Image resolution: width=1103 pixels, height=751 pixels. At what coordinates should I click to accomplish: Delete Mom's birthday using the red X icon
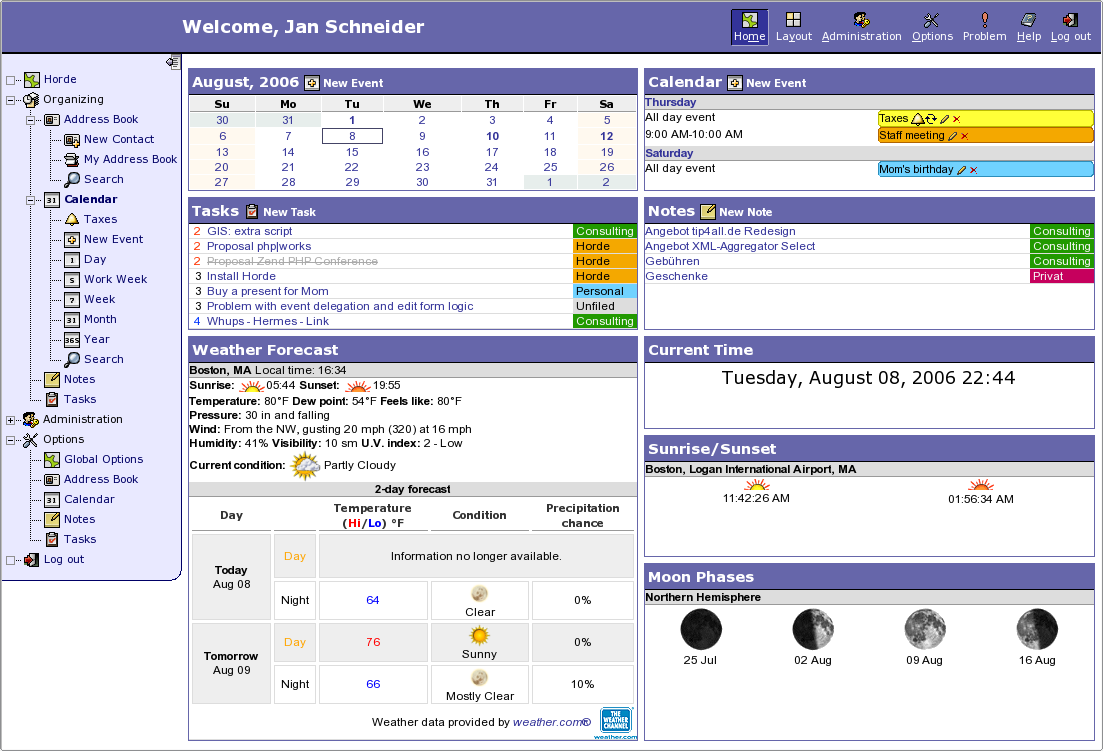(x=974, y=169)
